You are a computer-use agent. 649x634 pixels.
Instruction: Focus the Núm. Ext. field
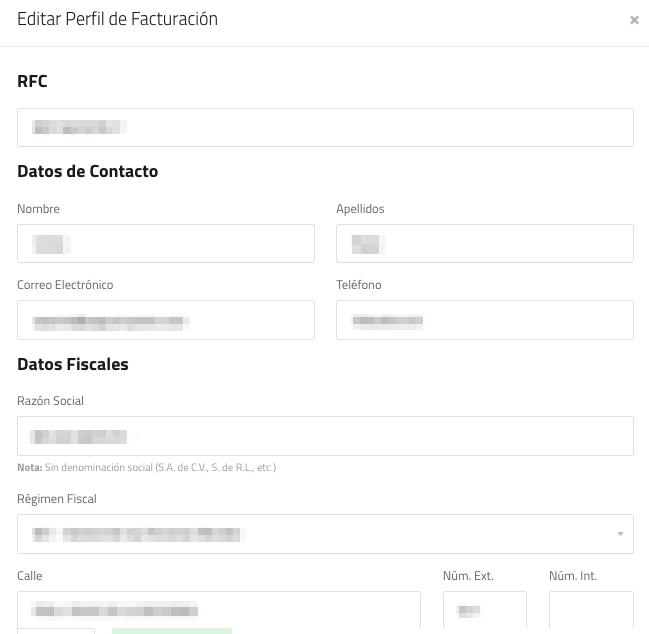point(484,610)
